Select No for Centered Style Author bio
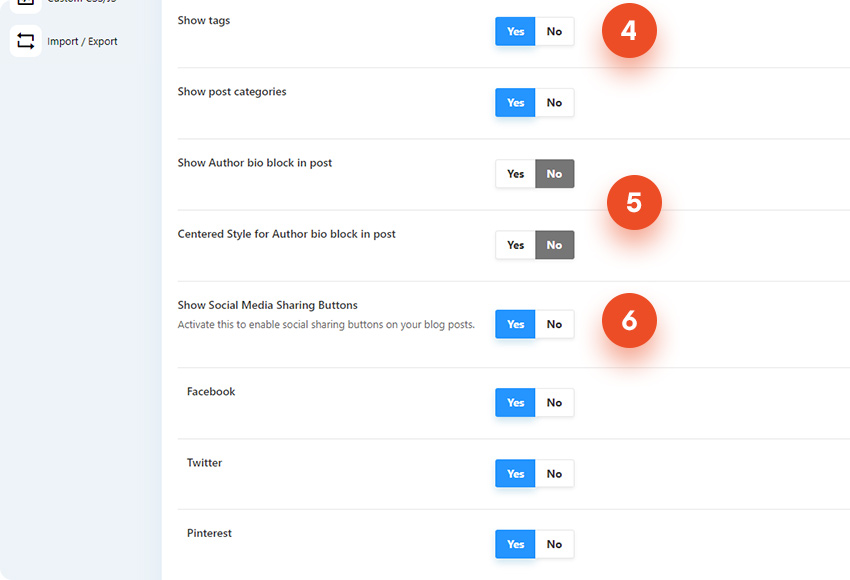This screenshot has height=580, width=850. tap(555, 245)
